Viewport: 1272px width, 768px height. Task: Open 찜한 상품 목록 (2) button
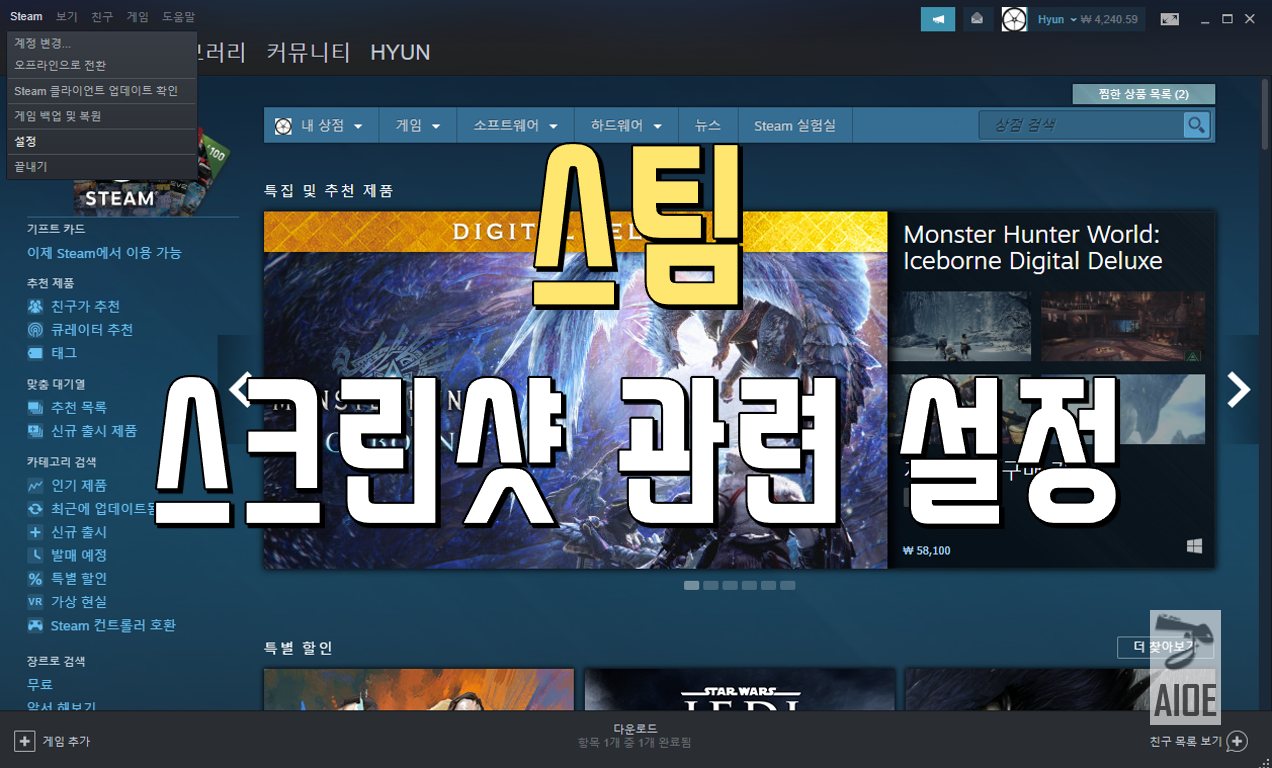pos(1143,94)
